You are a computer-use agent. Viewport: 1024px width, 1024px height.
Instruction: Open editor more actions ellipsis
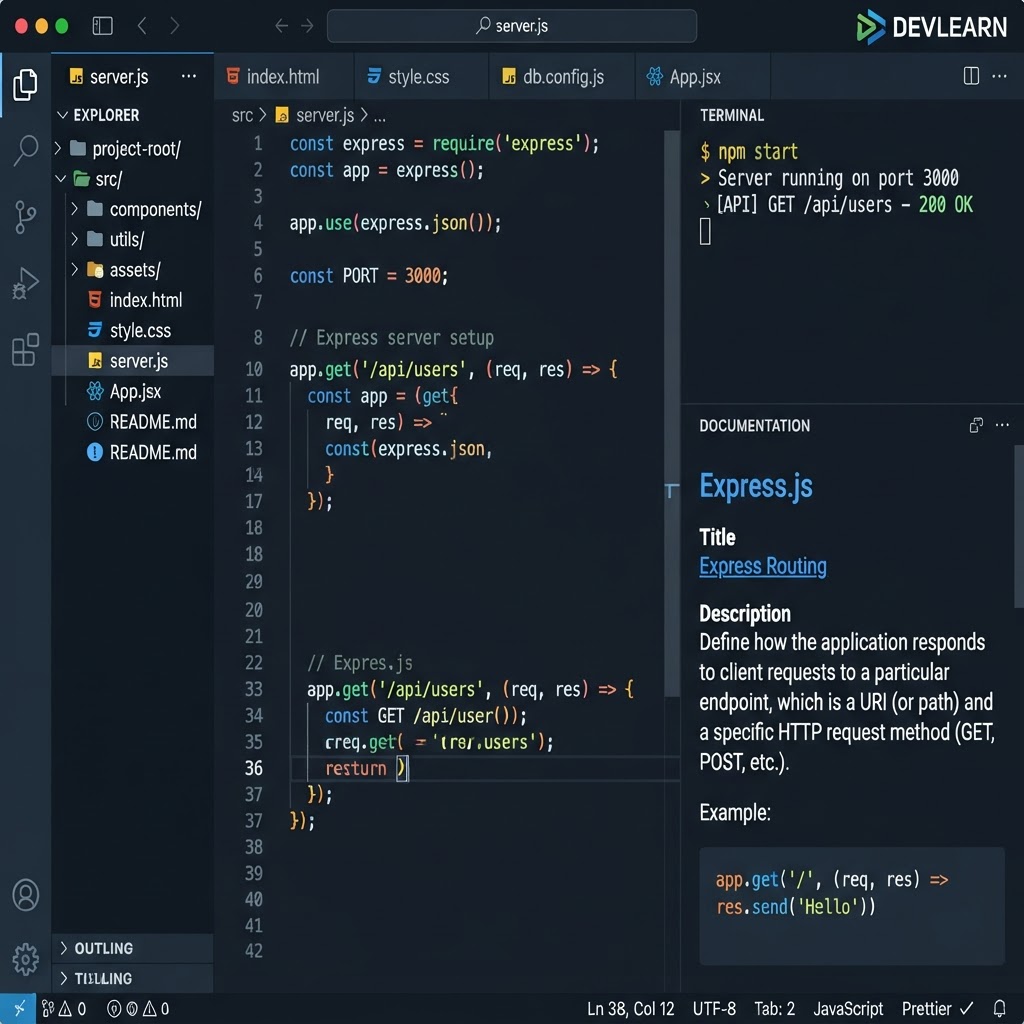999,76
